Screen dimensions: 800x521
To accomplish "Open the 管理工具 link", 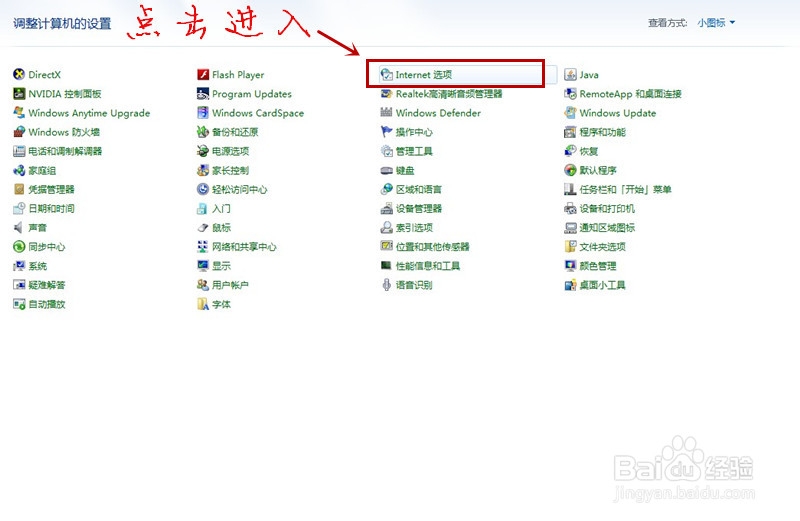I will tap(414, 151).
